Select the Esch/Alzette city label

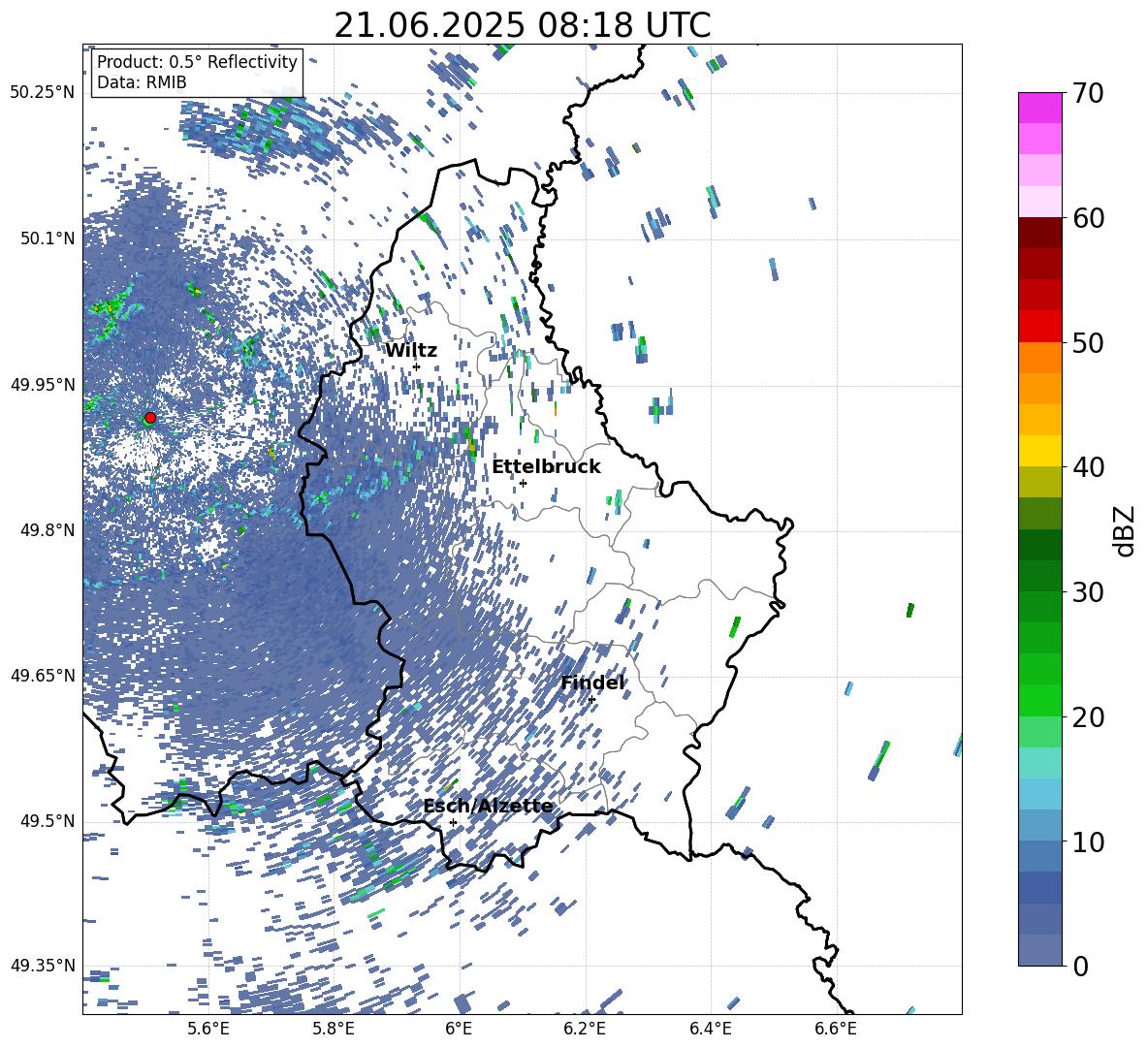tap(488, 807)
